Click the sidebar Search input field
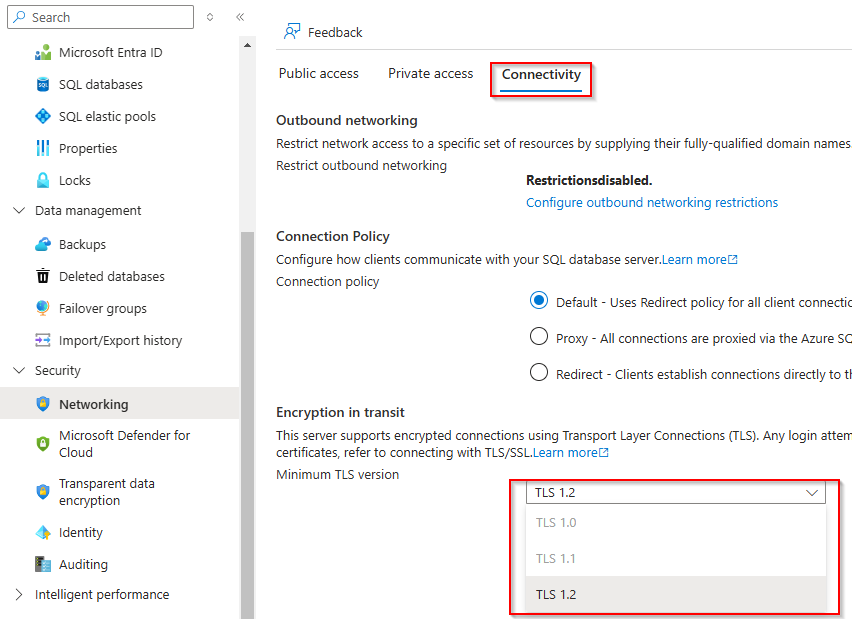Screen dimensions: 852x619 (x=101, y=17)
